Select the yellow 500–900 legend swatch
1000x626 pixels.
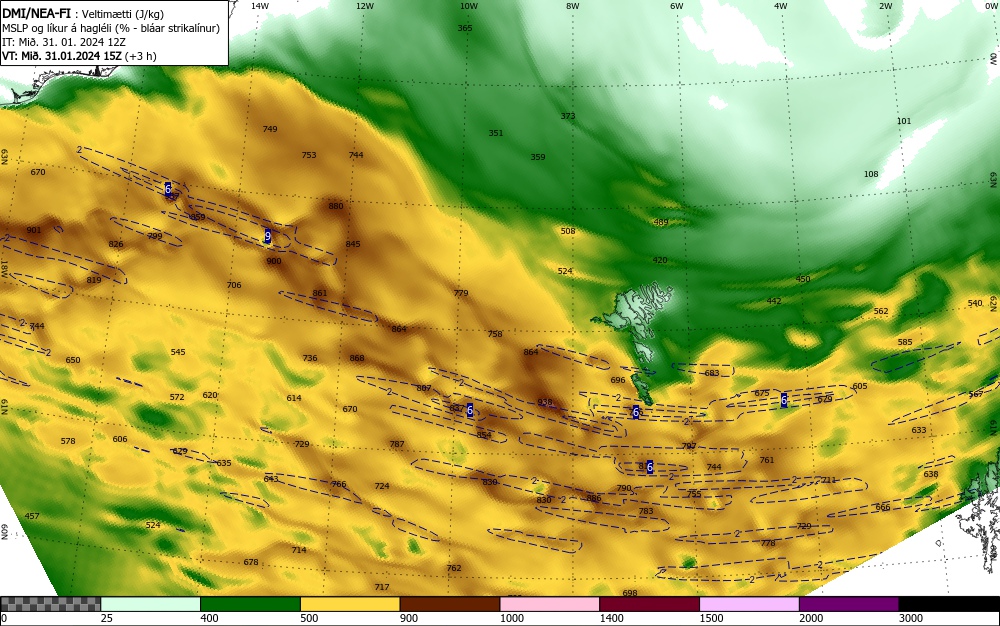pos(350,604)
